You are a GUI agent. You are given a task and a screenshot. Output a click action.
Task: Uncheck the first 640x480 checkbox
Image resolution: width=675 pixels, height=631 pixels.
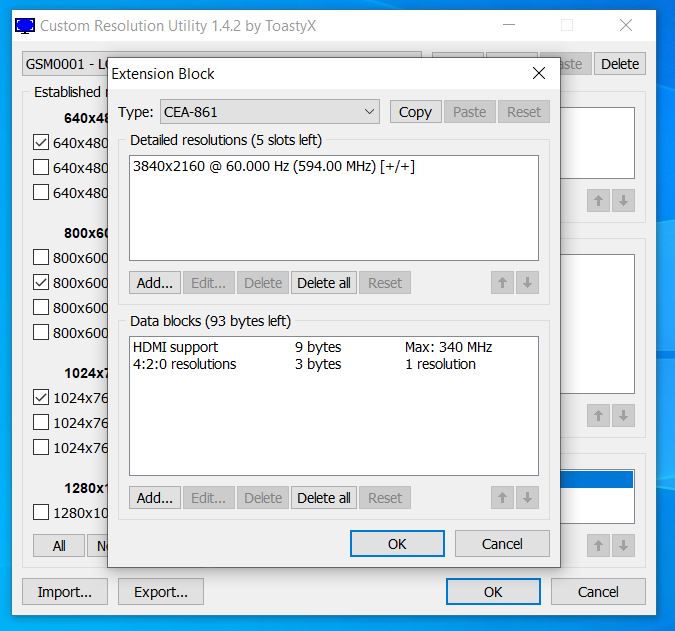click(41, 142)
